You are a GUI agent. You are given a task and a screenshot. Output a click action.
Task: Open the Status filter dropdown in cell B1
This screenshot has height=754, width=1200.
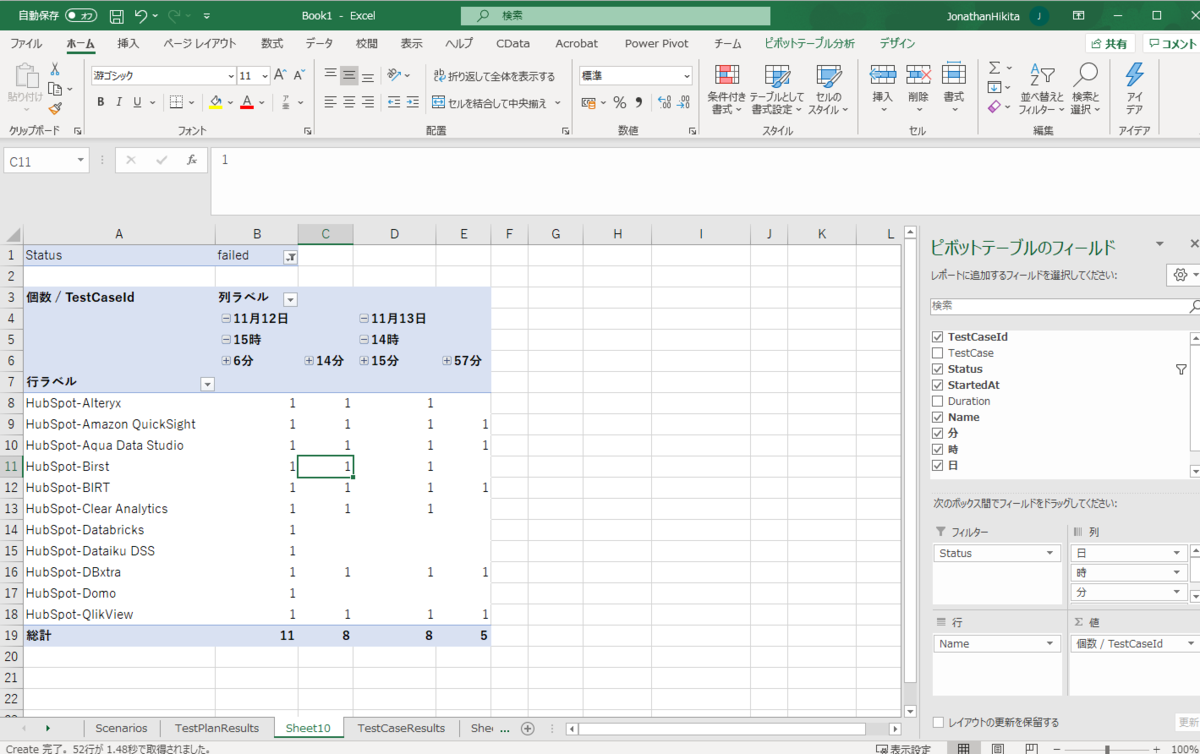pos(290,256)
